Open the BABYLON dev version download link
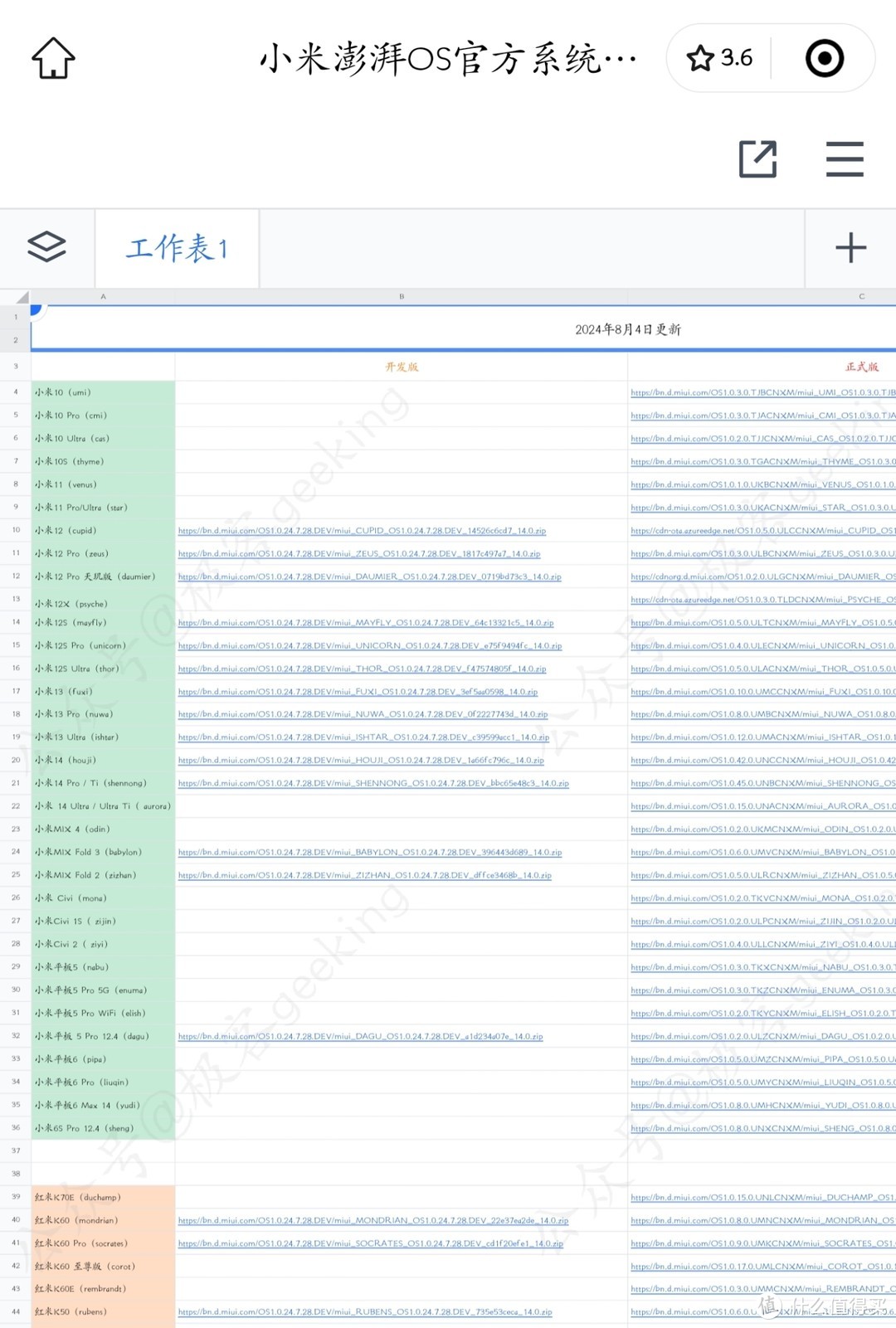Viewport: 896px width, 1328px height. (369, 853)
